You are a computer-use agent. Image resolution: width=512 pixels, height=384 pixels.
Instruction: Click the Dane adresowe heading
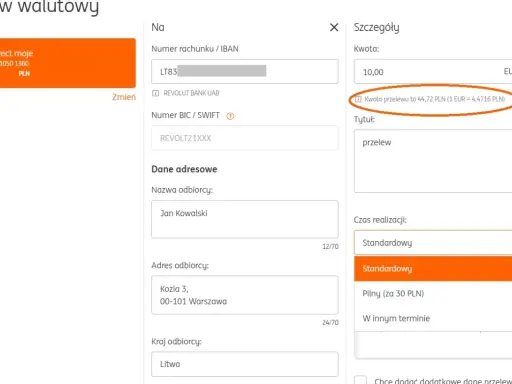click(184, 169)
